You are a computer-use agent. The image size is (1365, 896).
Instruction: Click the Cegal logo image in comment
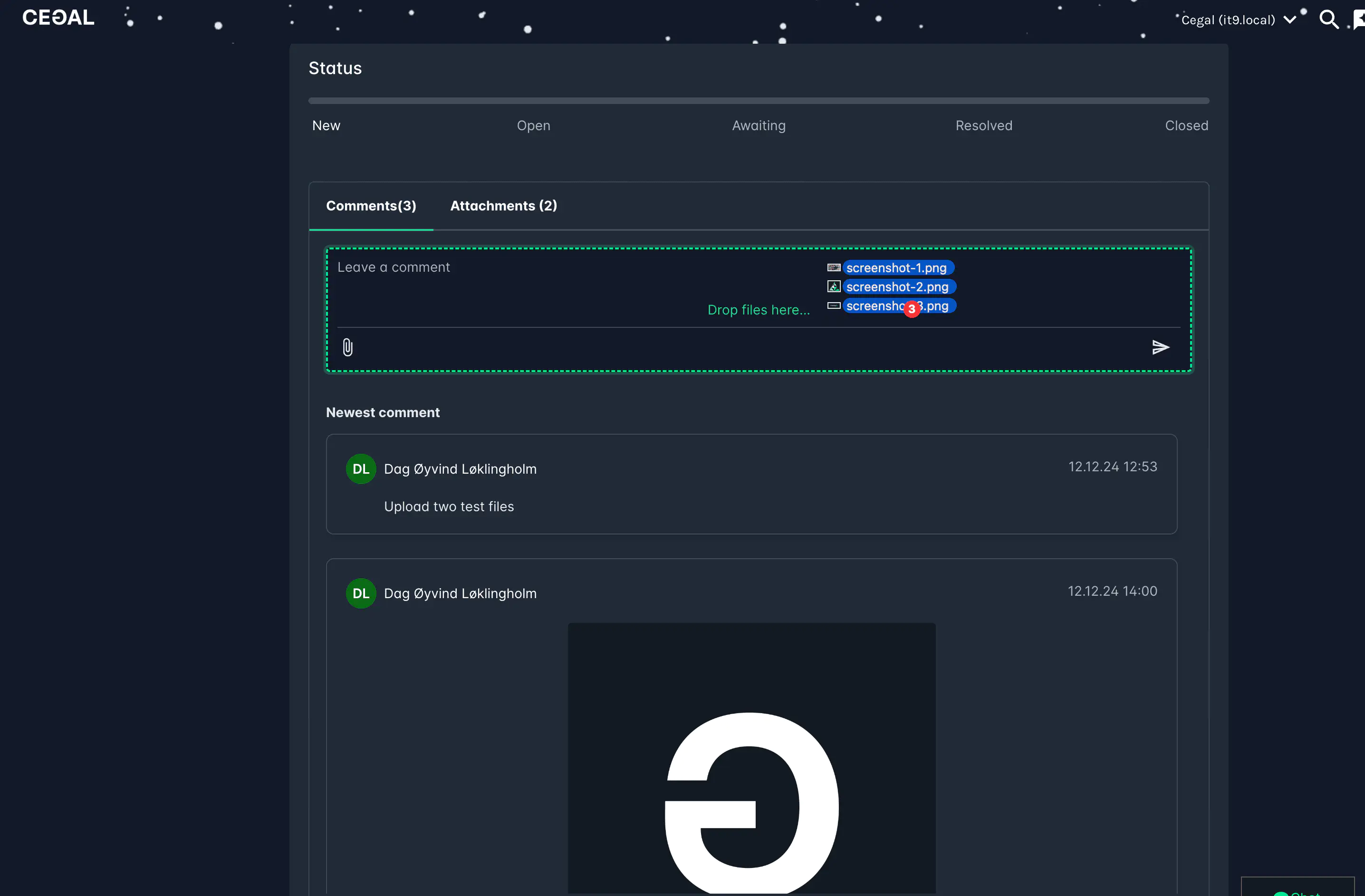pos(751,757)
